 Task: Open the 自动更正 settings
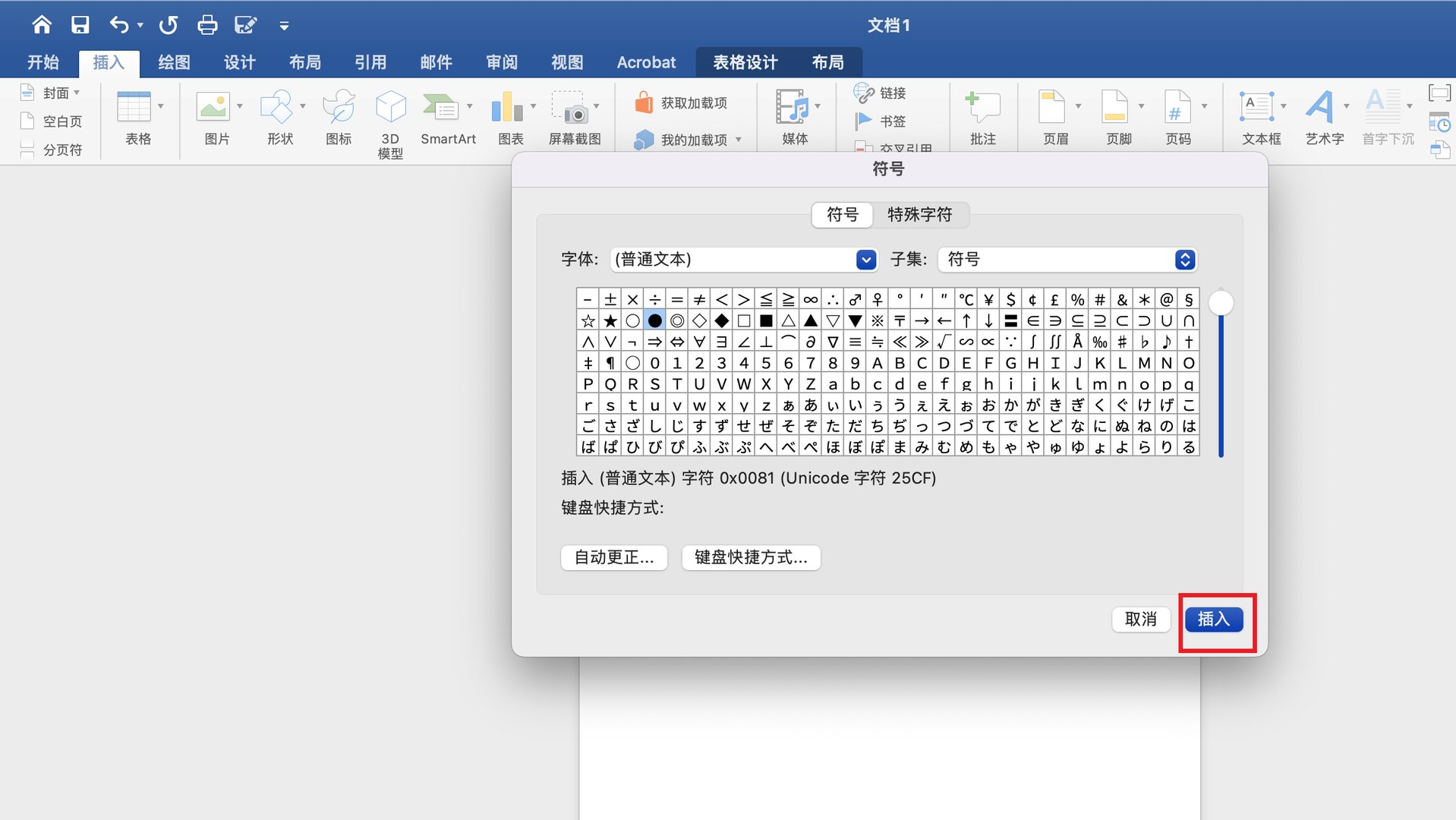tap(613, 557)
